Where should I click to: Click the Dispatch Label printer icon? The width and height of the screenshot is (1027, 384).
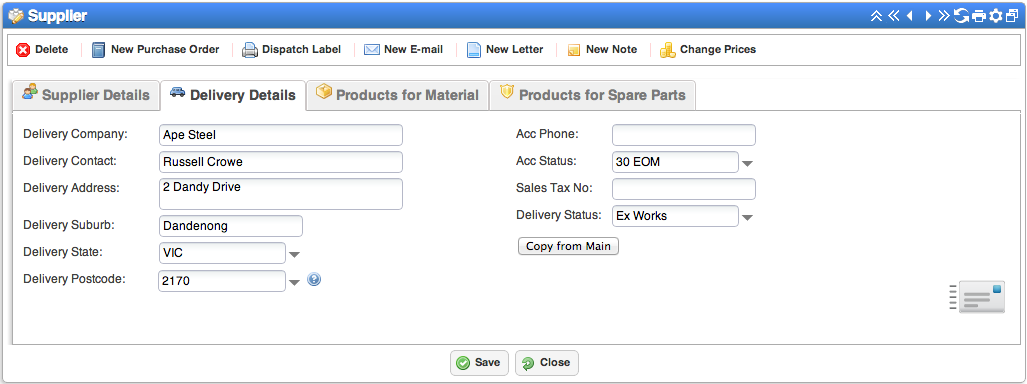click(x=250, y=50)
